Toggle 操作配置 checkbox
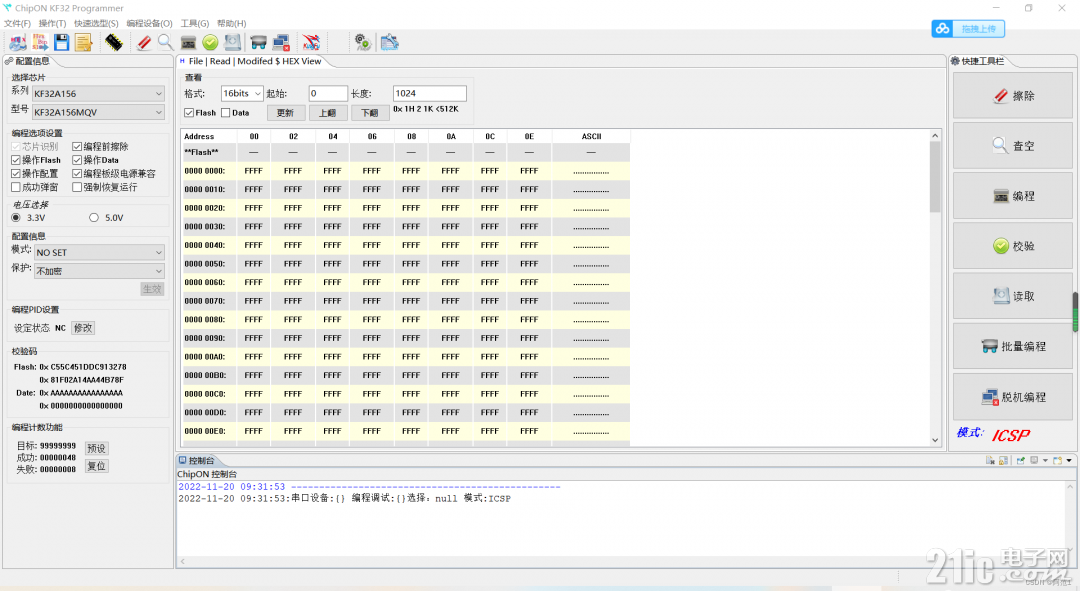Image resolution: width=1080 pixels, height=591 pixels. [x=16, y=174]
